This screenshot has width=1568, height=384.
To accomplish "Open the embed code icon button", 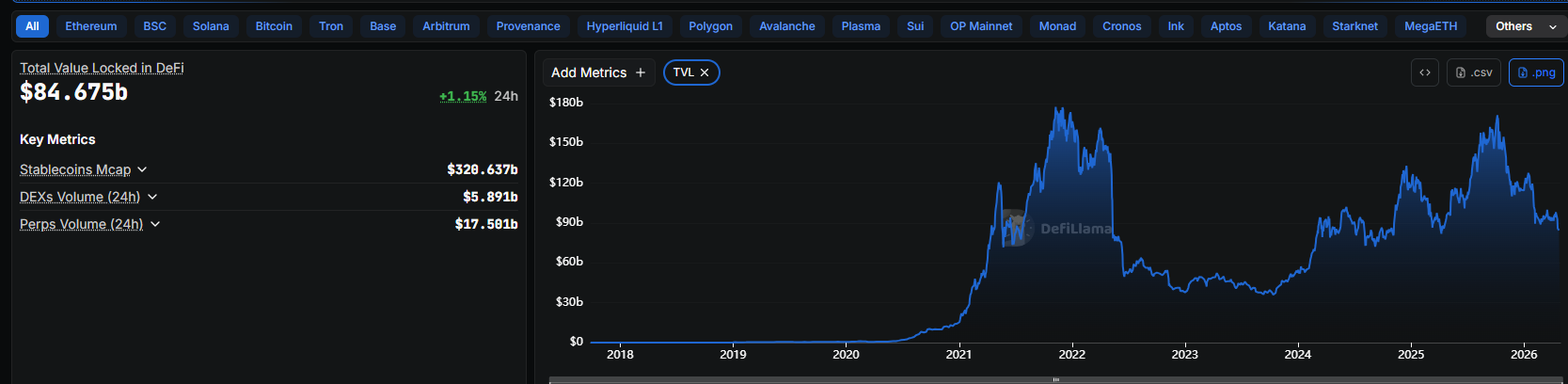I will [x=1425, y=72].
